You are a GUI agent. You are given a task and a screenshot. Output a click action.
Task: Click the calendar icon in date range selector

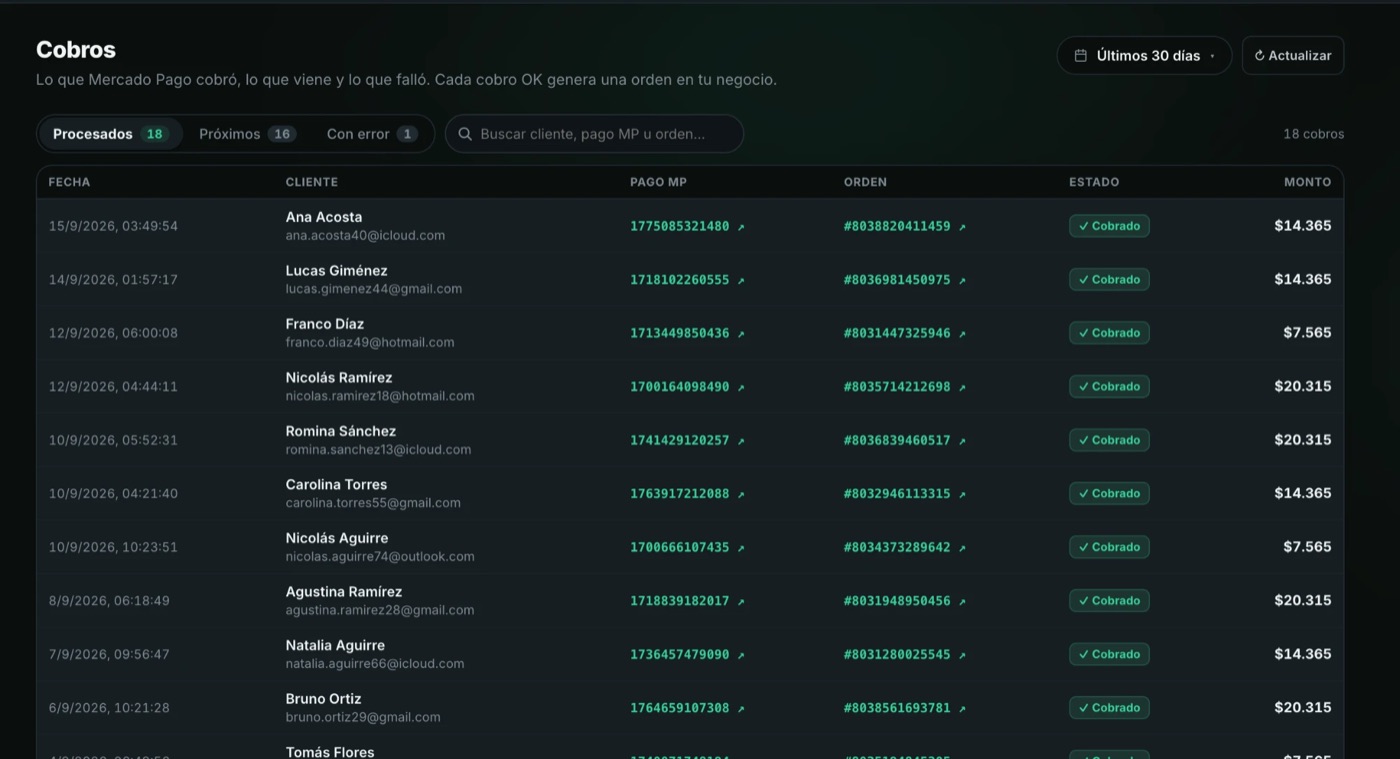click(1080, 56)
